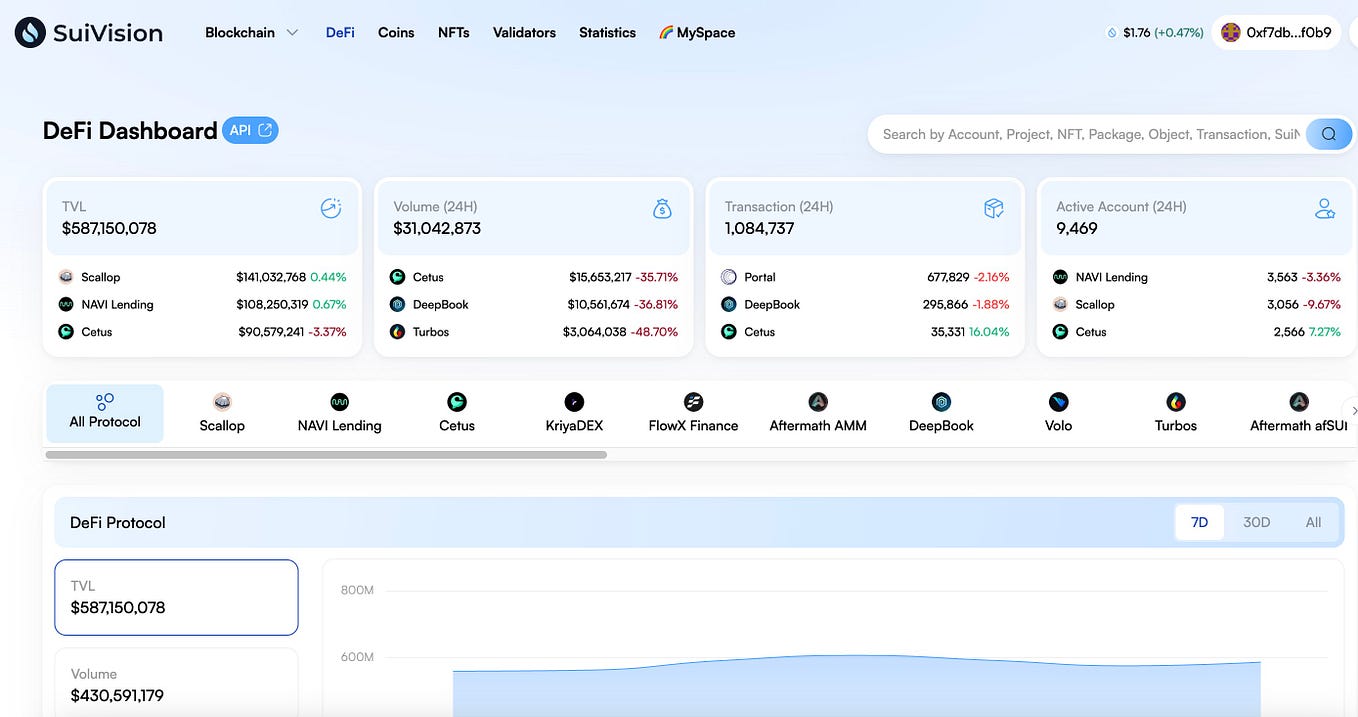Click the search magnifier icon

(1328, 133)
